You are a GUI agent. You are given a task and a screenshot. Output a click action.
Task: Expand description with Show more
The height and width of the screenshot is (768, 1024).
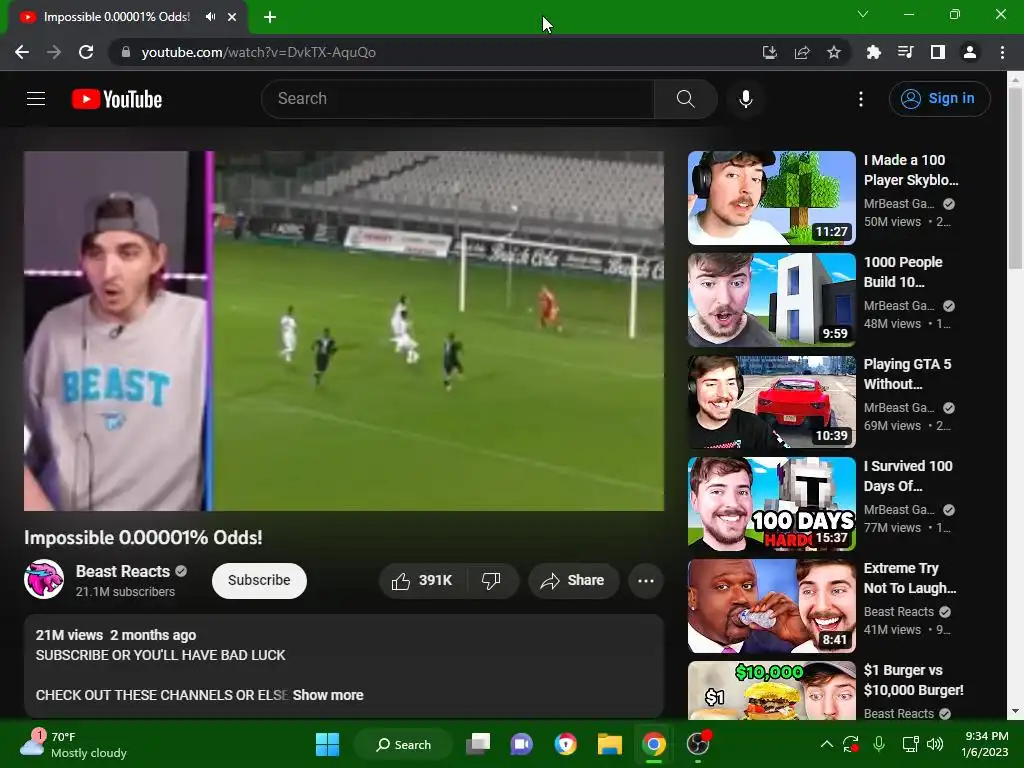click(328, 695)
